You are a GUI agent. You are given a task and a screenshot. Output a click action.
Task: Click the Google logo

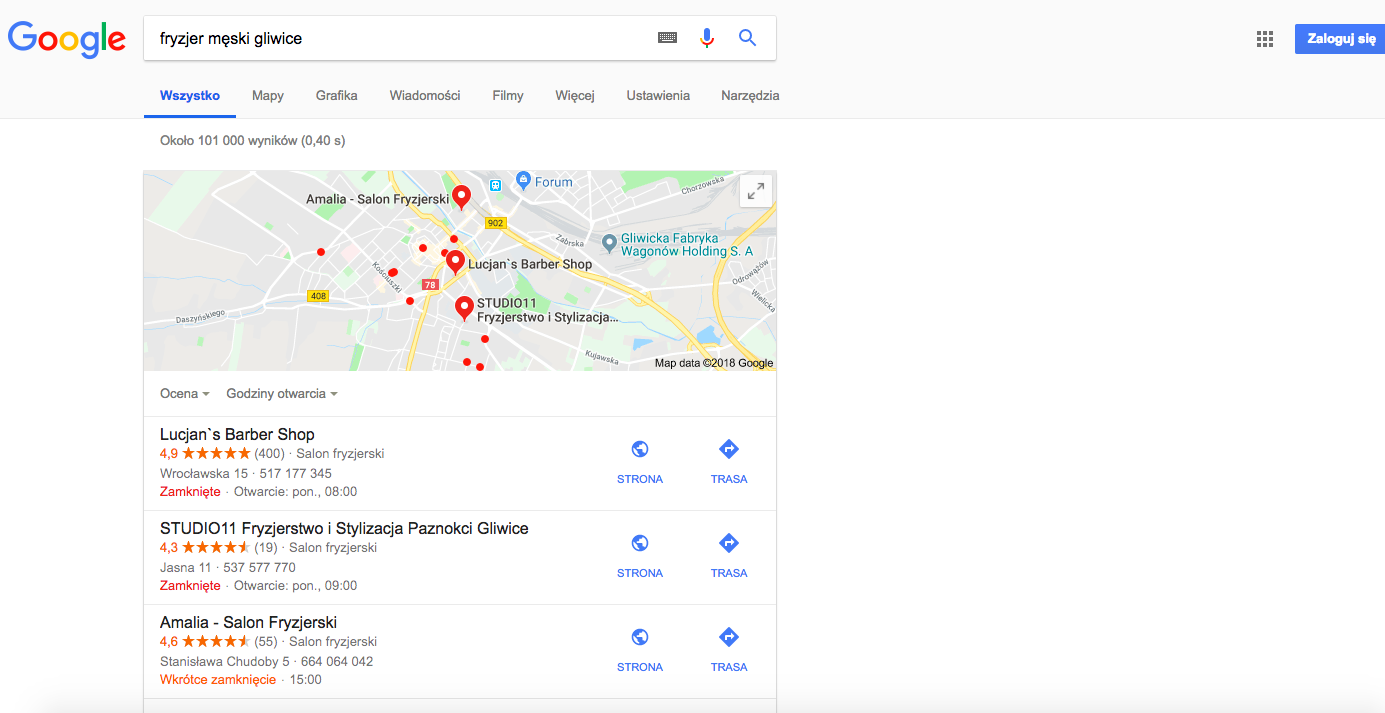(67, 39)
